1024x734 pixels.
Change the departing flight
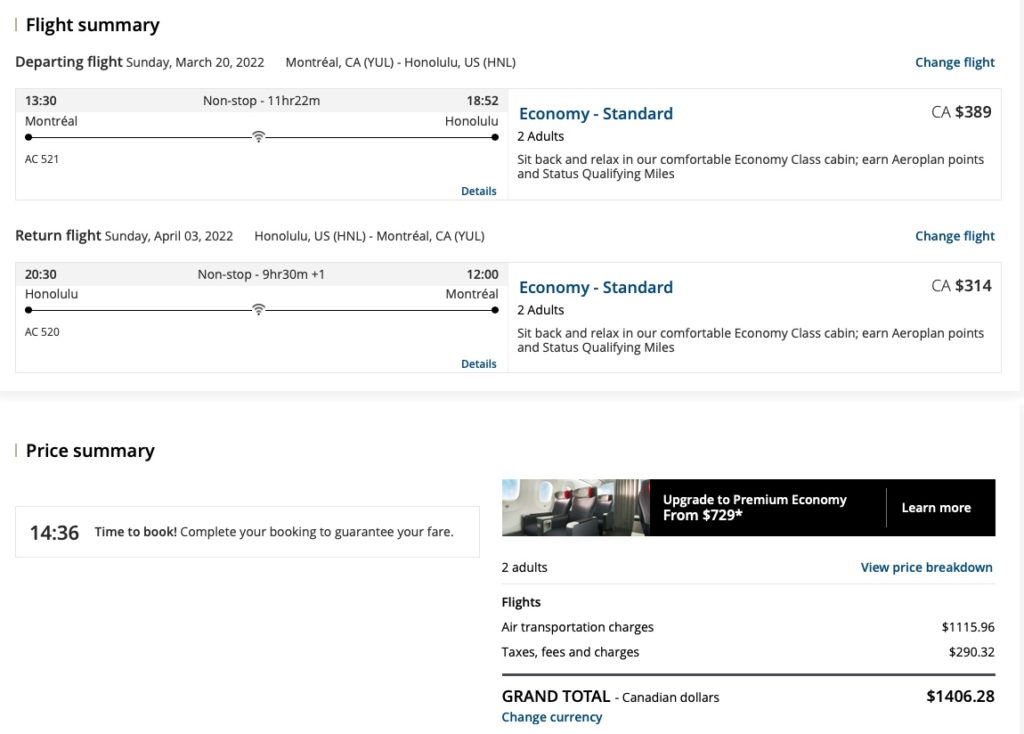coord(954,62)
